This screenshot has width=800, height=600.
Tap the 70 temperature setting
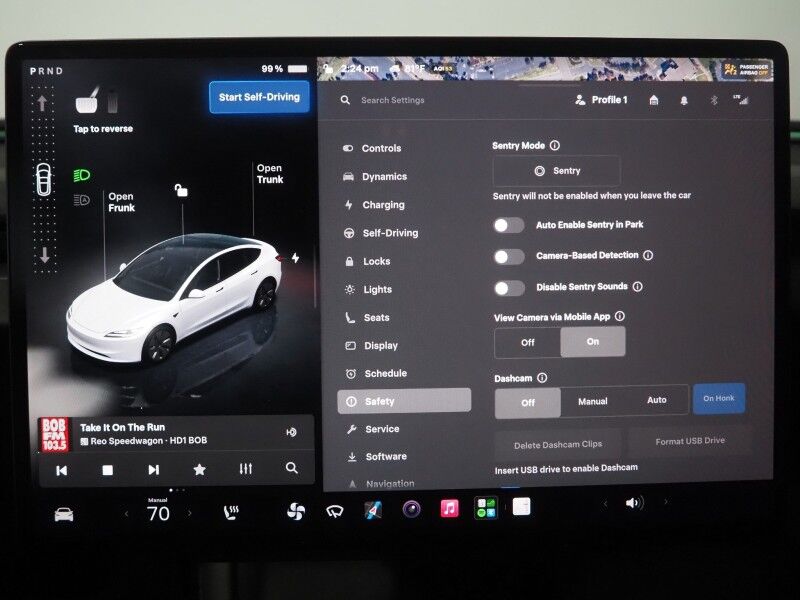pos(158,513)
